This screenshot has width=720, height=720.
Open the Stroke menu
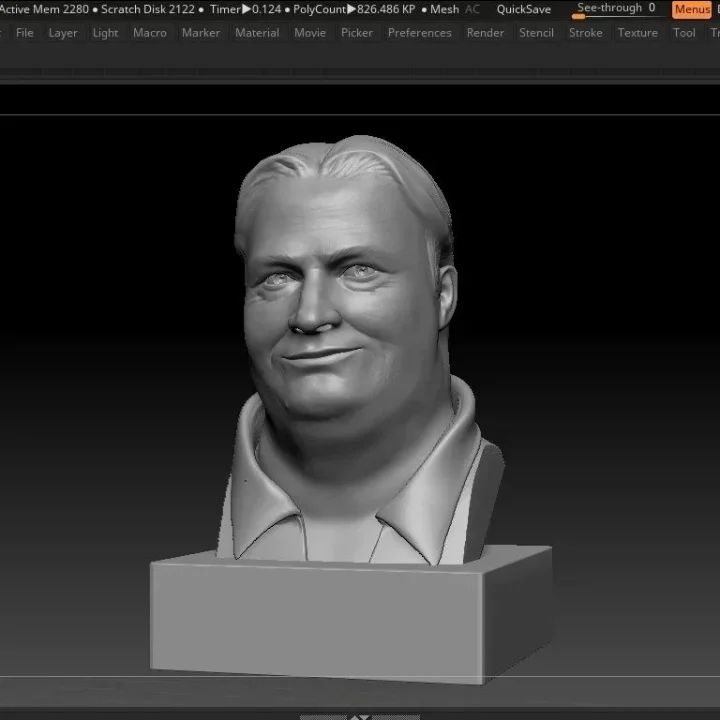click(x=586, y=33)
